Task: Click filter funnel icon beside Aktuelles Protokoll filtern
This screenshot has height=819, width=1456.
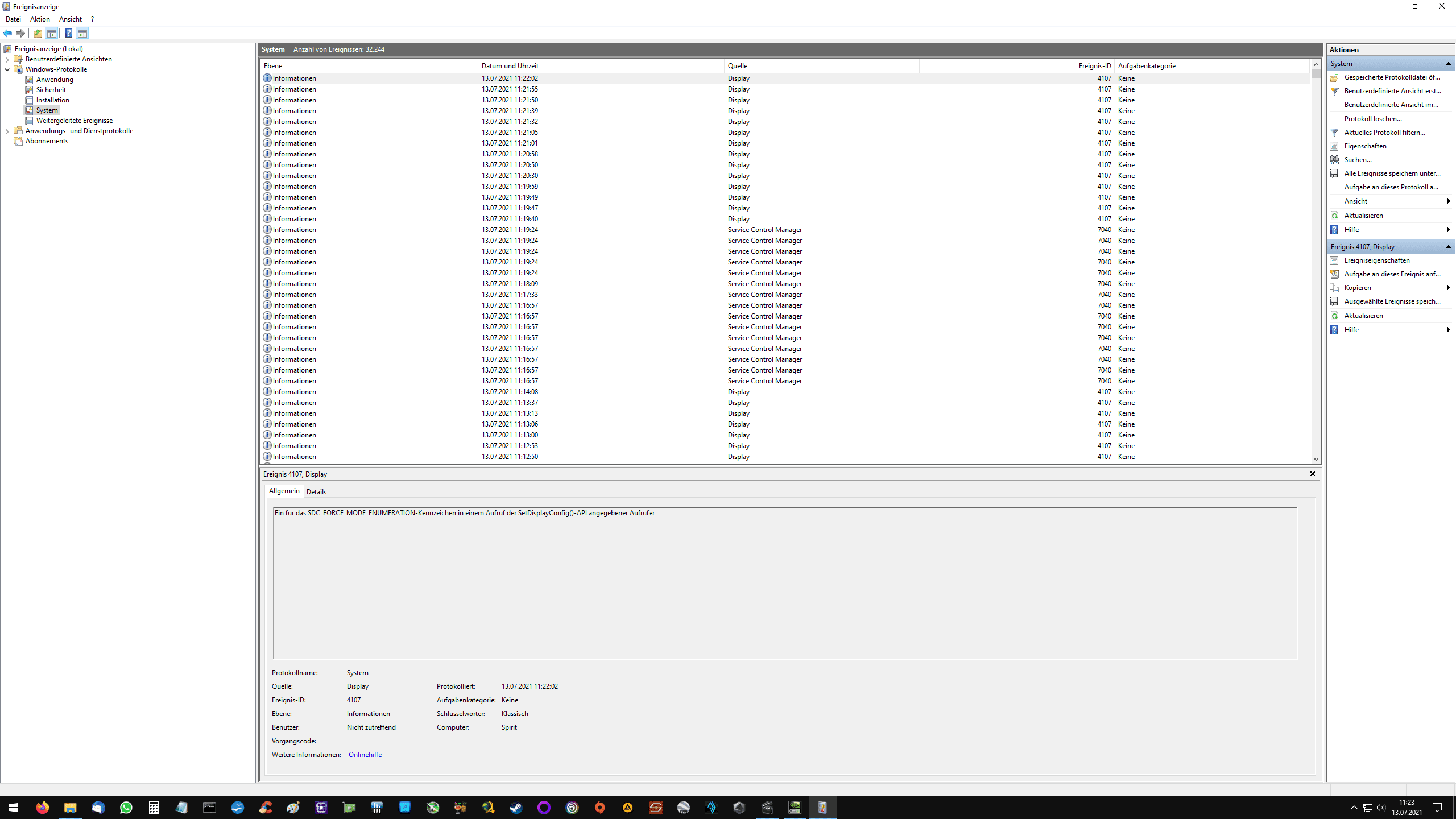Action: pyautogui.click(x=1334, y=133)
